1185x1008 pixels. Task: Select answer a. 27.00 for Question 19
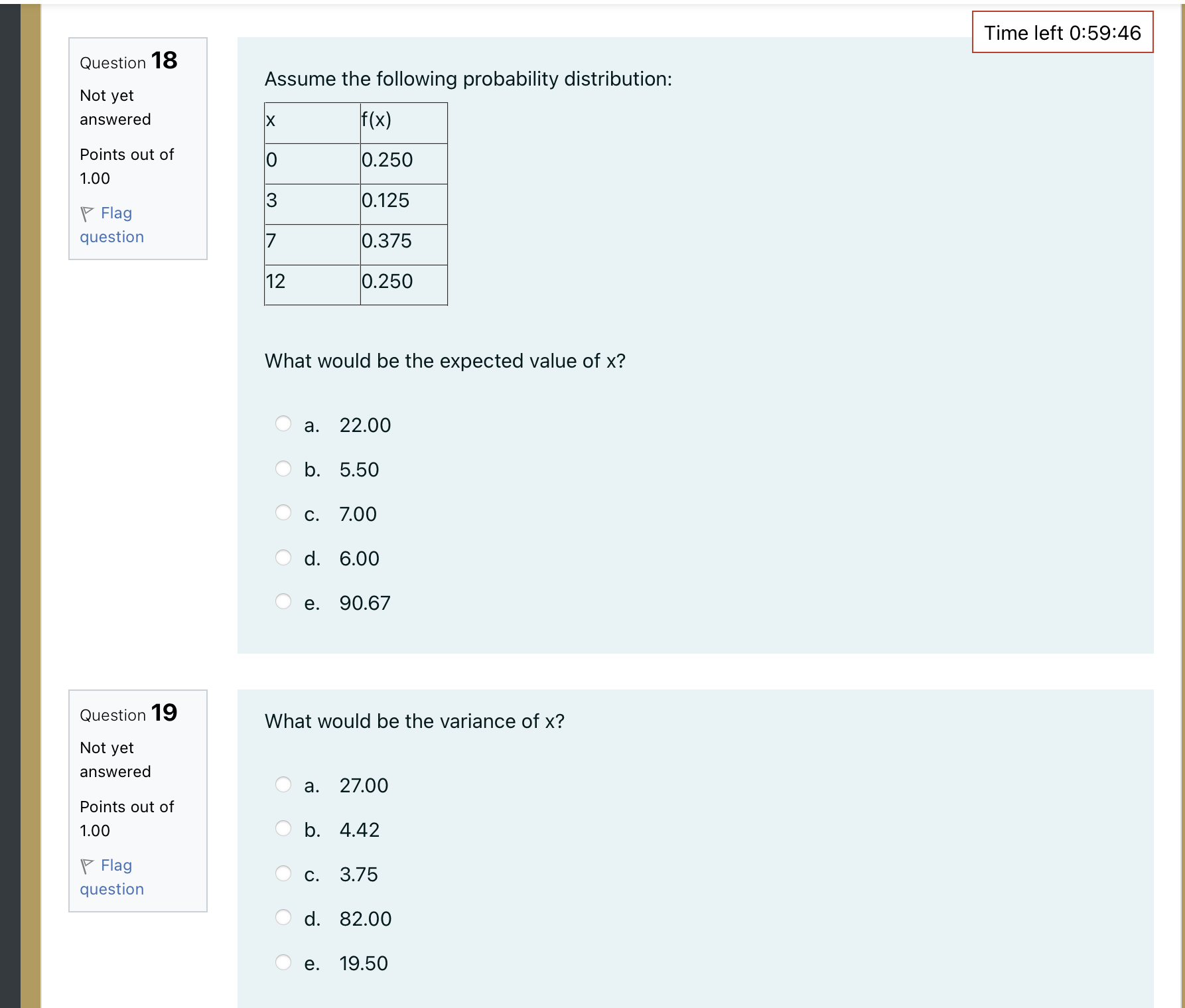coord(283,784)
